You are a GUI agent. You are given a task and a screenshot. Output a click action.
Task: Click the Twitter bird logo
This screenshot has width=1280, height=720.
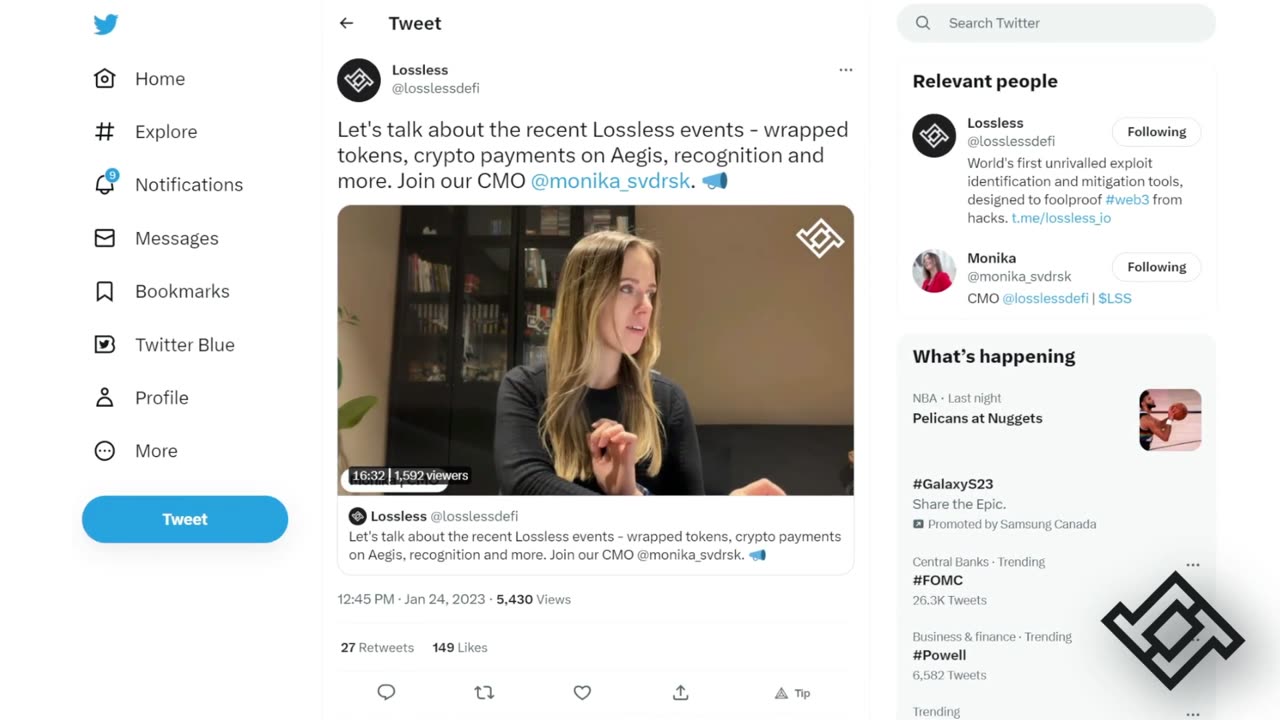pos(106,25)
